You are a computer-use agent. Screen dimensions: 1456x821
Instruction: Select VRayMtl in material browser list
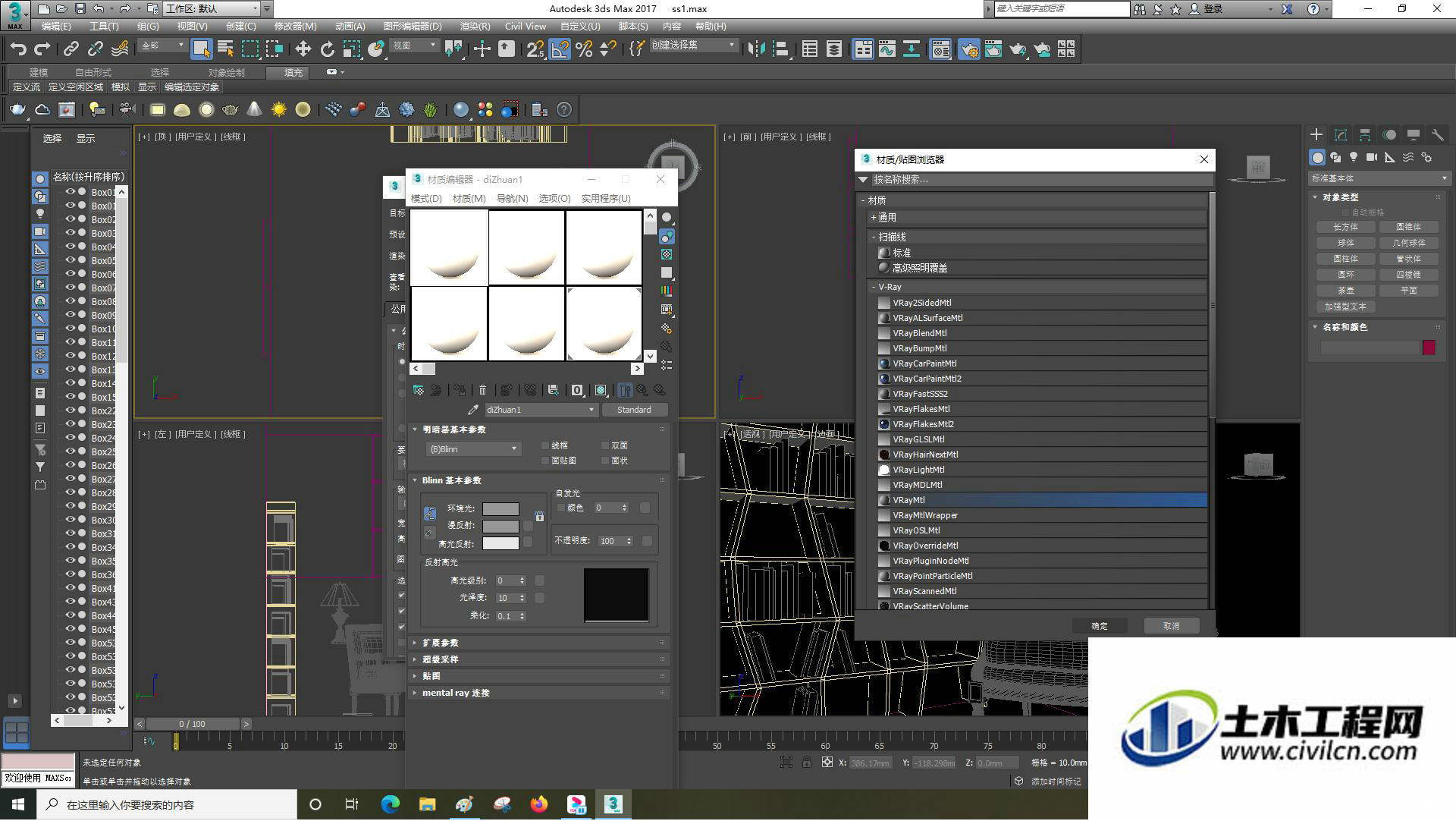pyautogui.click(x=1043, y=500)
